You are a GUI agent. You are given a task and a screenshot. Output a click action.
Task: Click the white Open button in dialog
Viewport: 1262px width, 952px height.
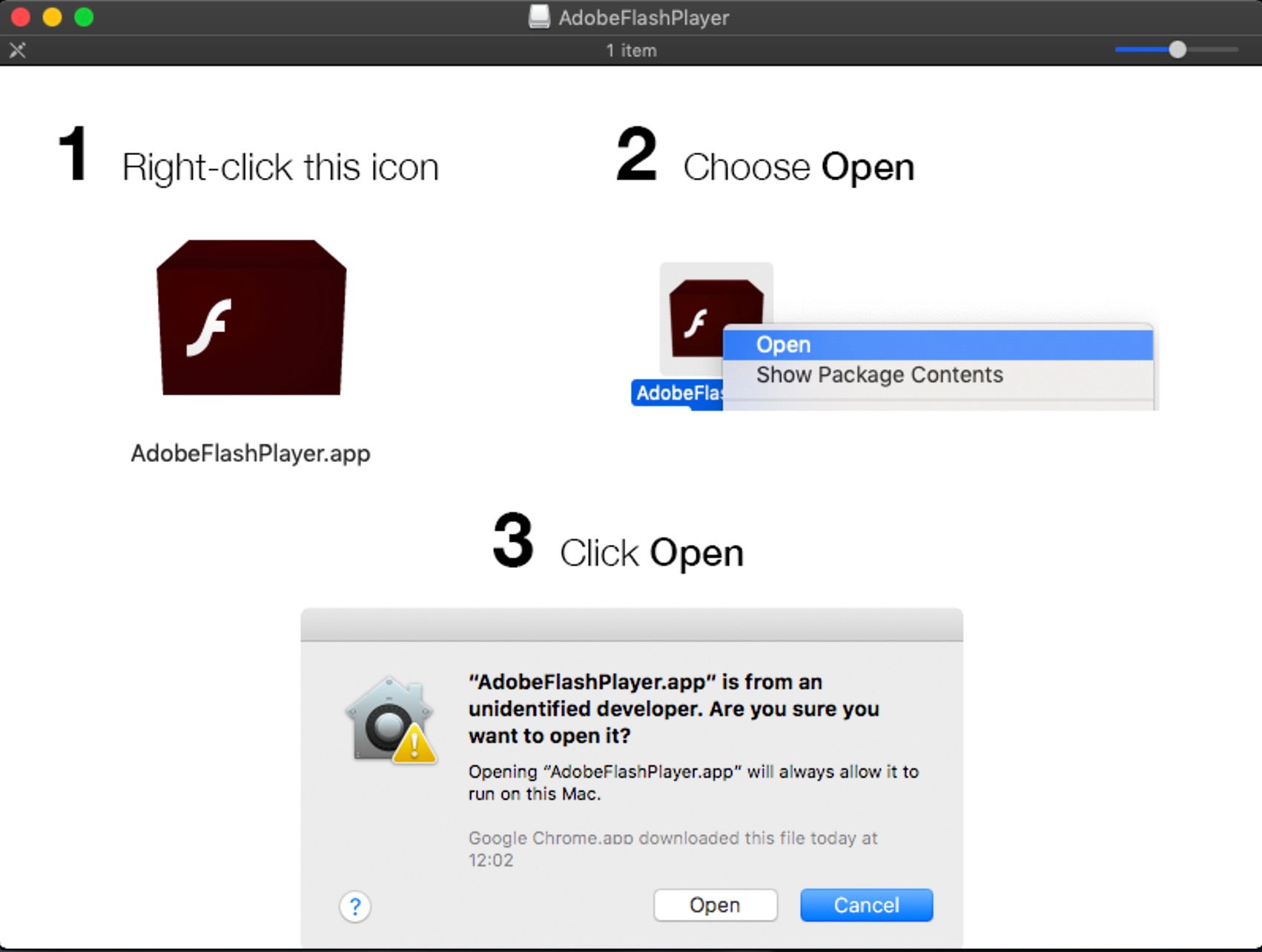(715, 905)
